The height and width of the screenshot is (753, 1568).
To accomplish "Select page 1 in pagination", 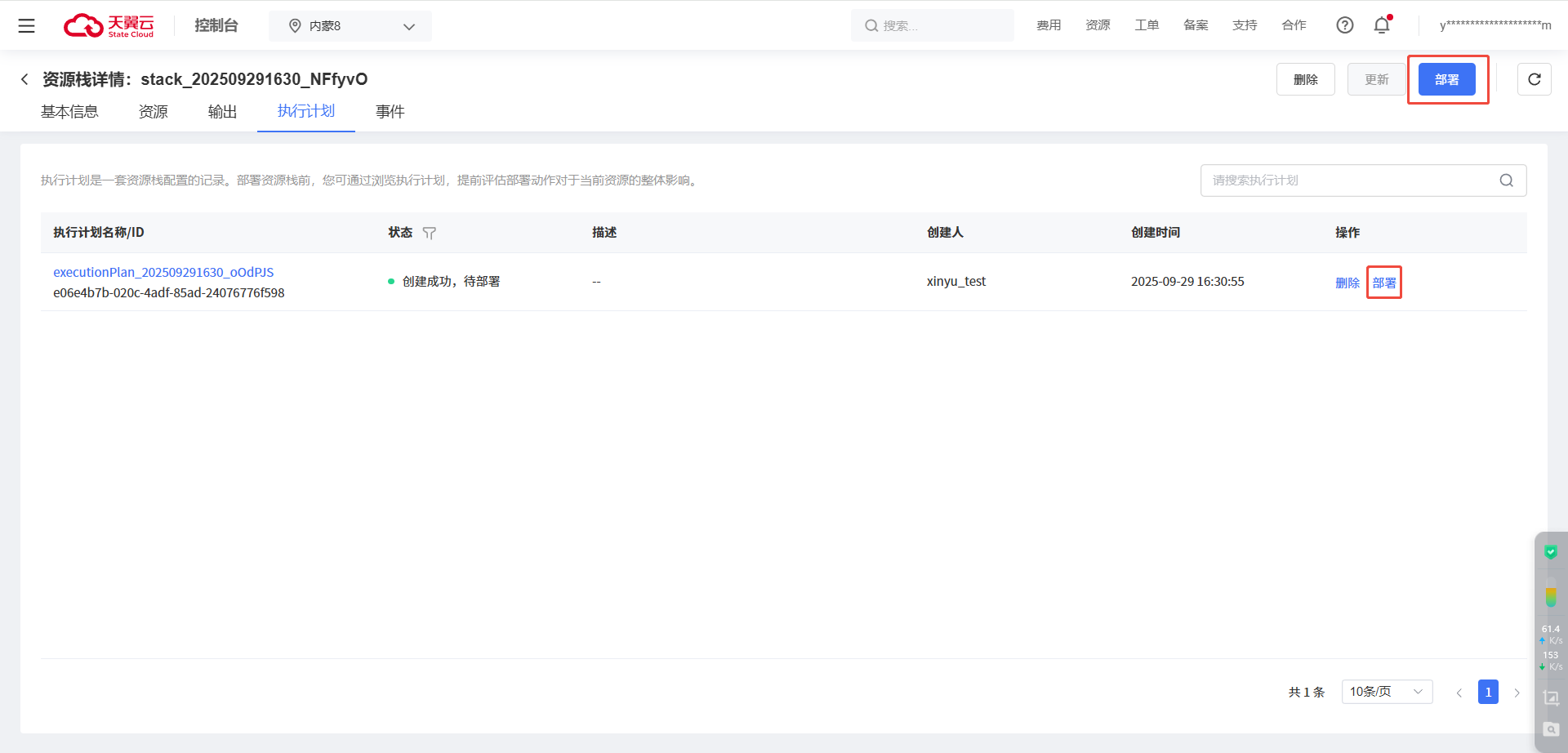I will [x=1488, y=692].
